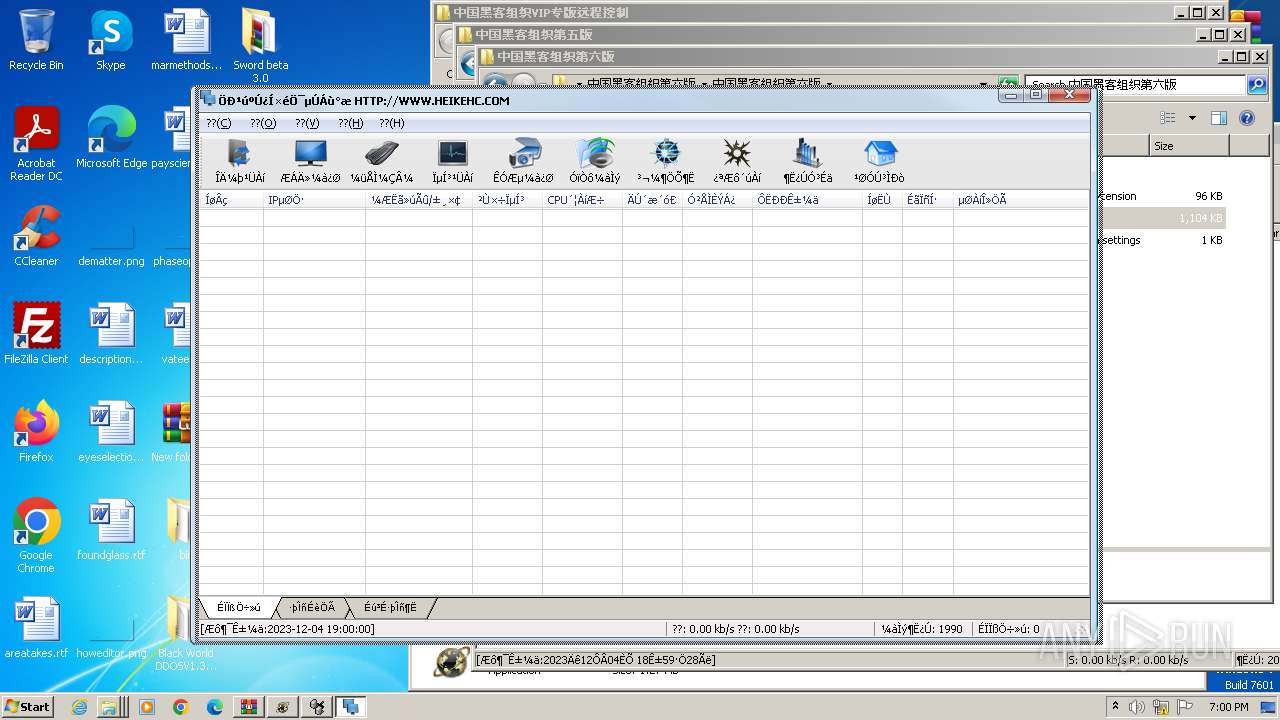Image resolution: width=1280 pixels, height=720 pixels.
Task: Open the Skype desktop shortcut
Action: click(x=111, y=40)
